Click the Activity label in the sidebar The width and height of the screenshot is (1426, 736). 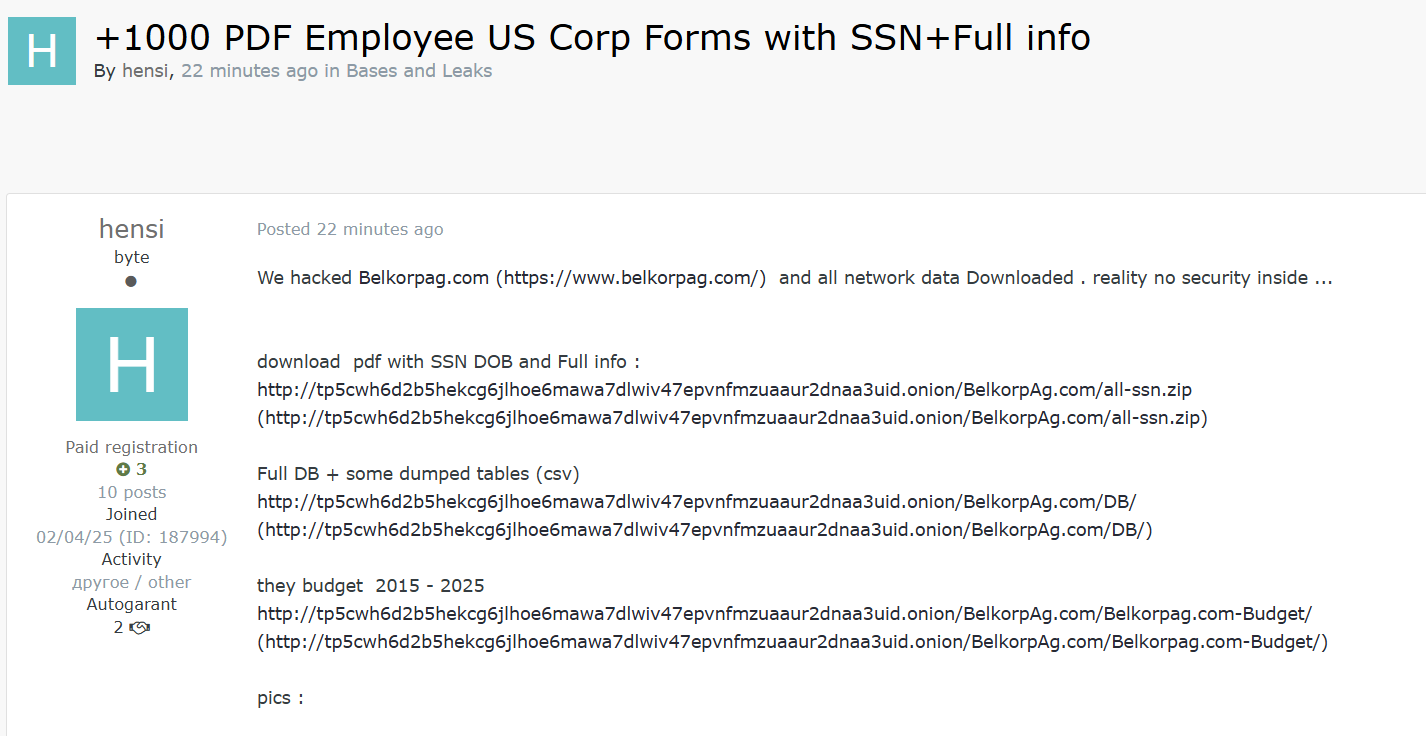131,559
